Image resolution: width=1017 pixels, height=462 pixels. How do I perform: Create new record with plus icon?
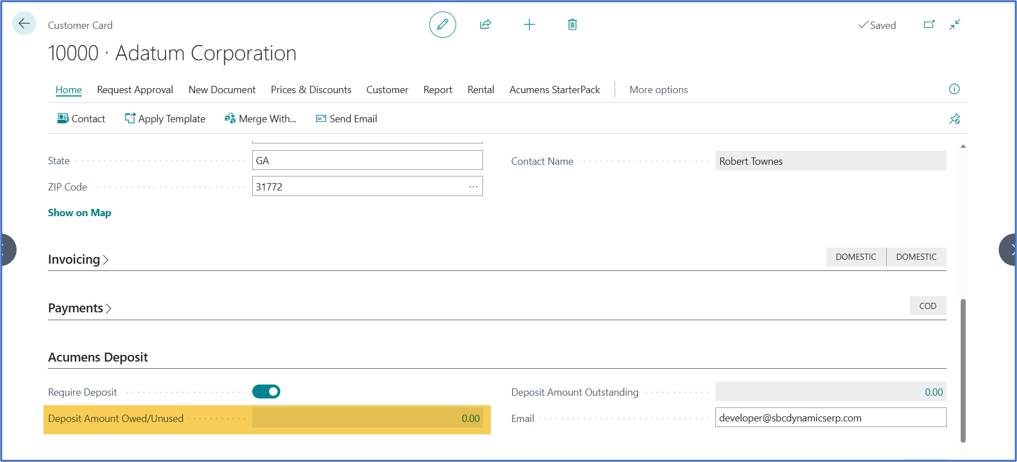(529, 25)
